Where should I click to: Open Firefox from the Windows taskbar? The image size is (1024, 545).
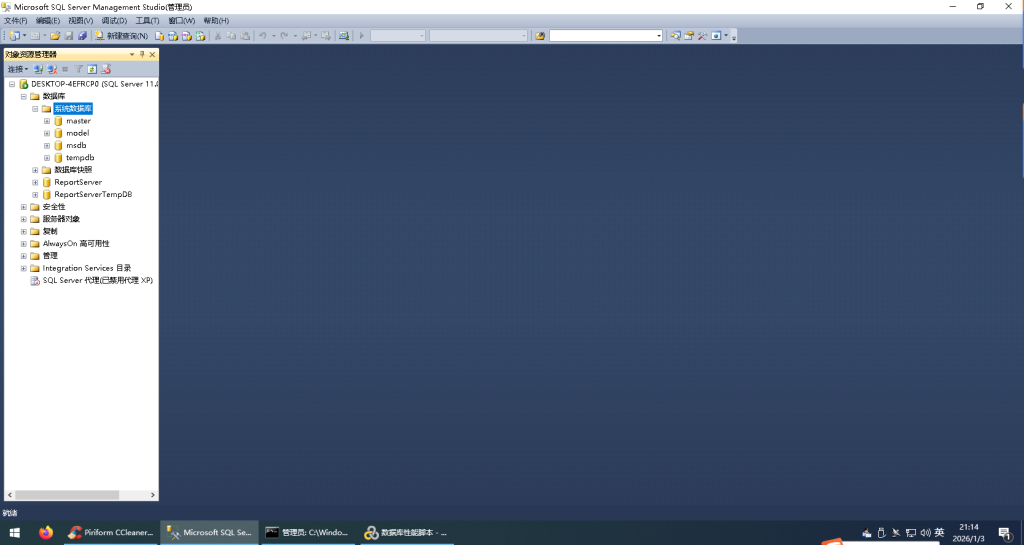pyautogui.click(x=45, y=533)
